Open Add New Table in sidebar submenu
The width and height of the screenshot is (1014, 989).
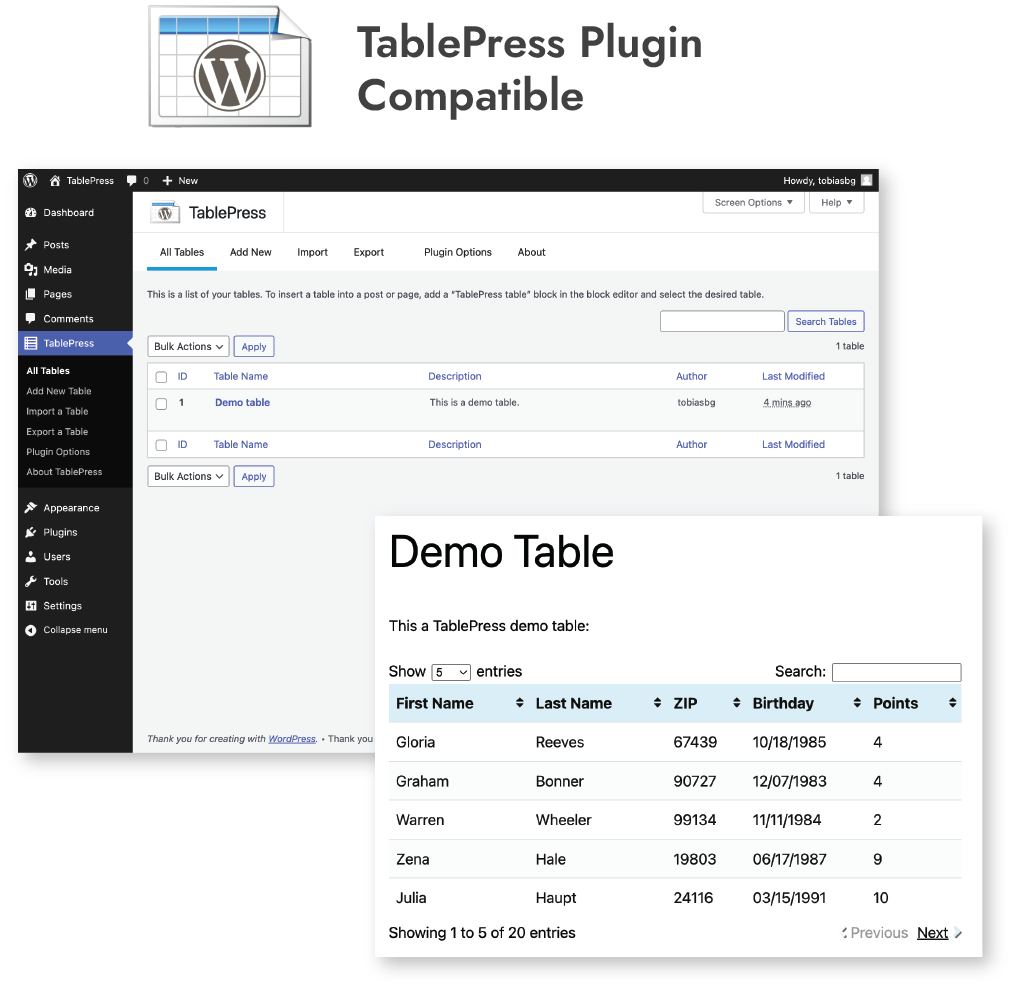pos(59,391)
